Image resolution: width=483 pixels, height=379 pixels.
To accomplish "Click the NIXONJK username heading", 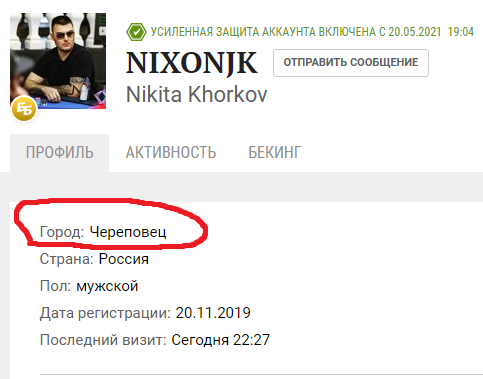I will pos(192,63).
